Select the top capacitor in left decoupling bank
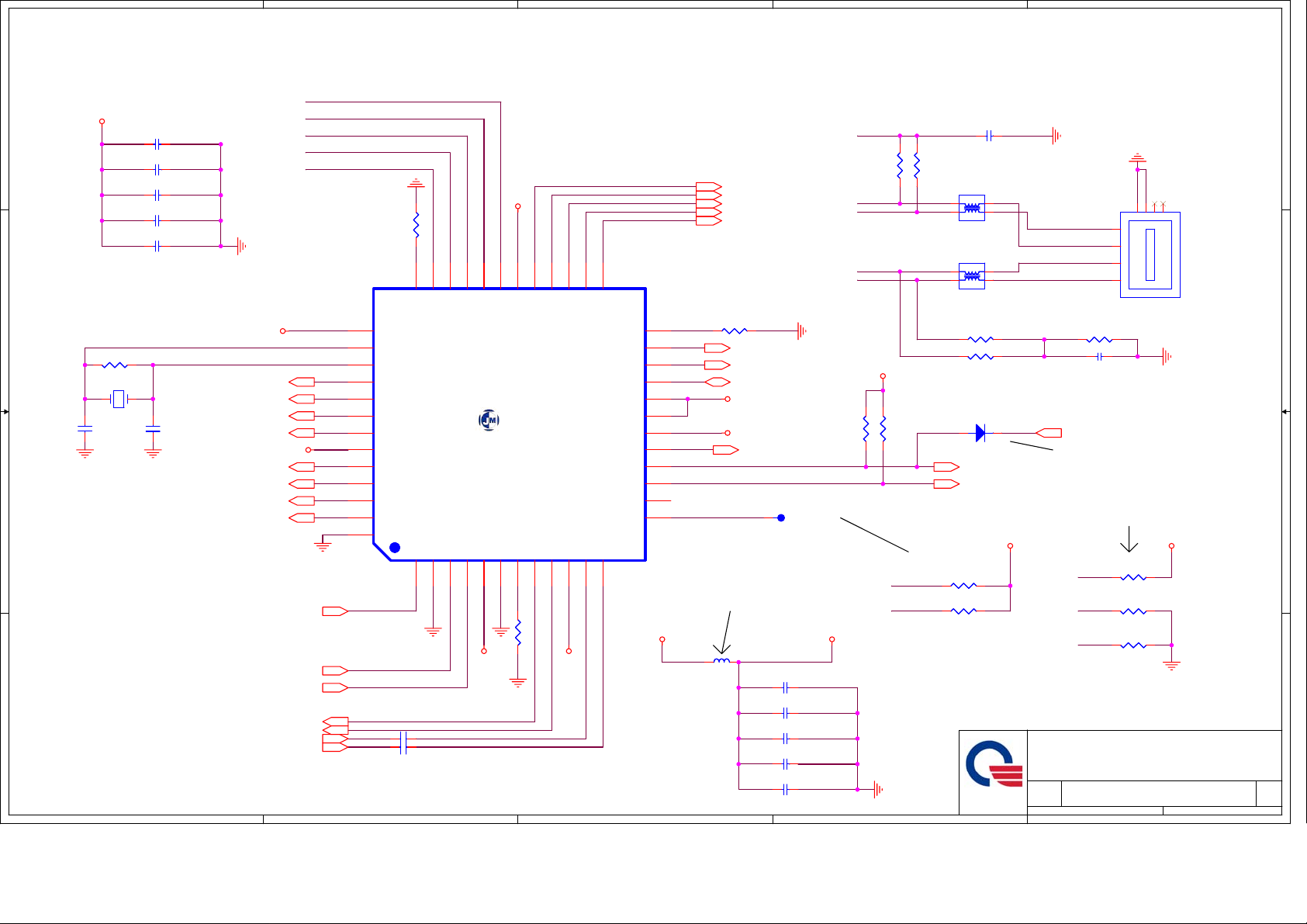 157,144
